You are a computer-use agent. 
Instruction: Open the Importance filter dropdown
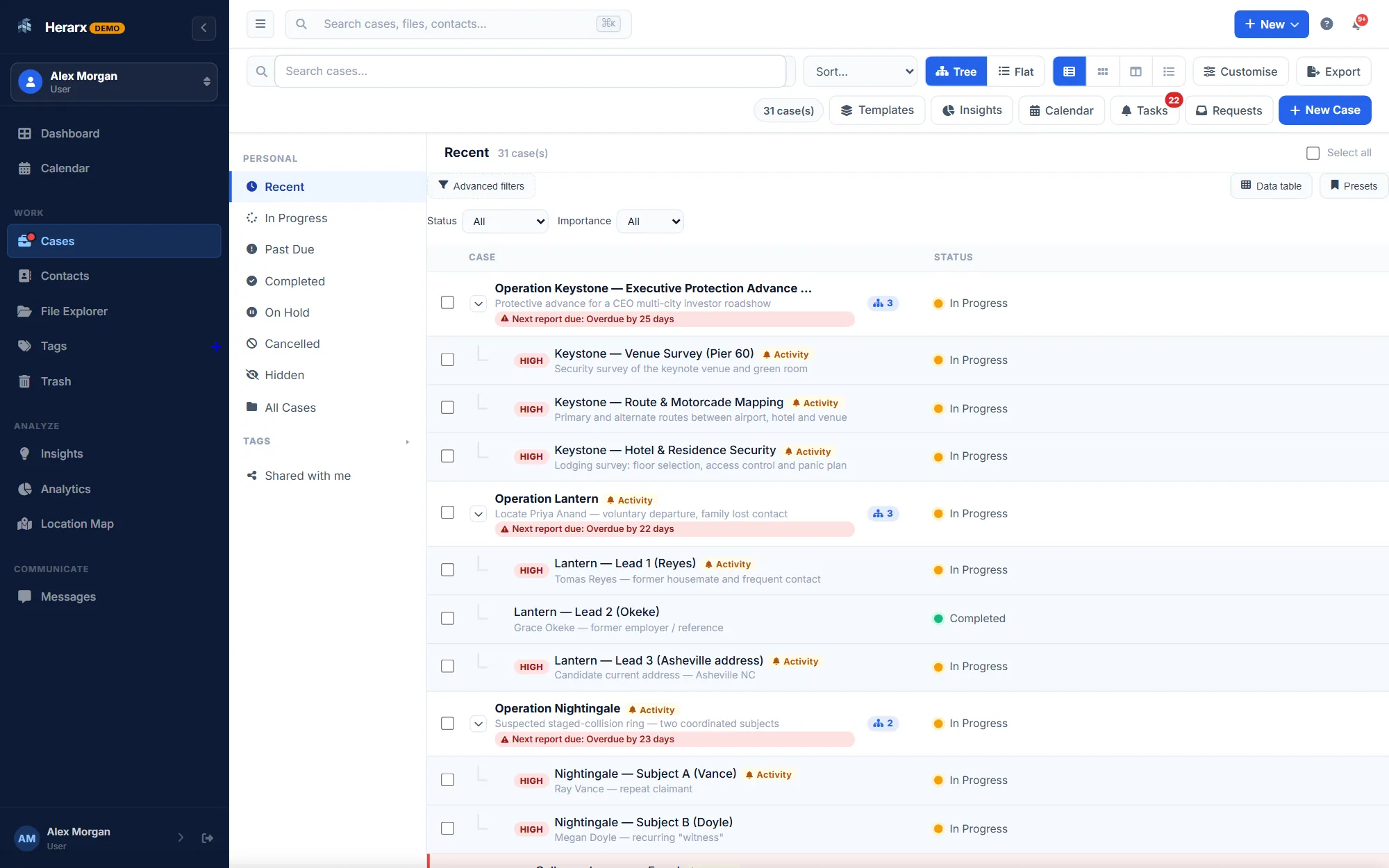click(x=650, y=222)
